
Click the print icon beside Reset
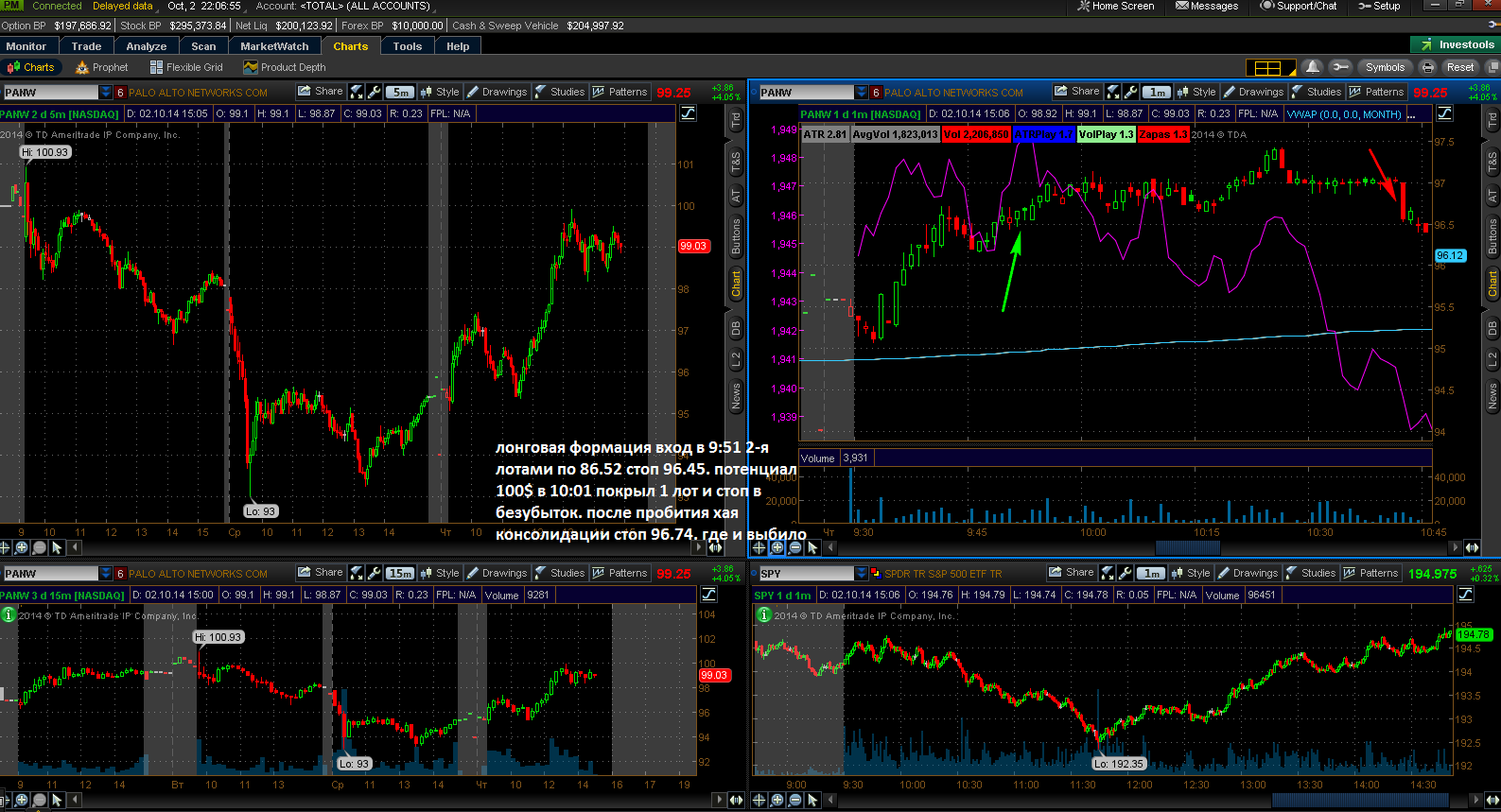pos(1428,67)
